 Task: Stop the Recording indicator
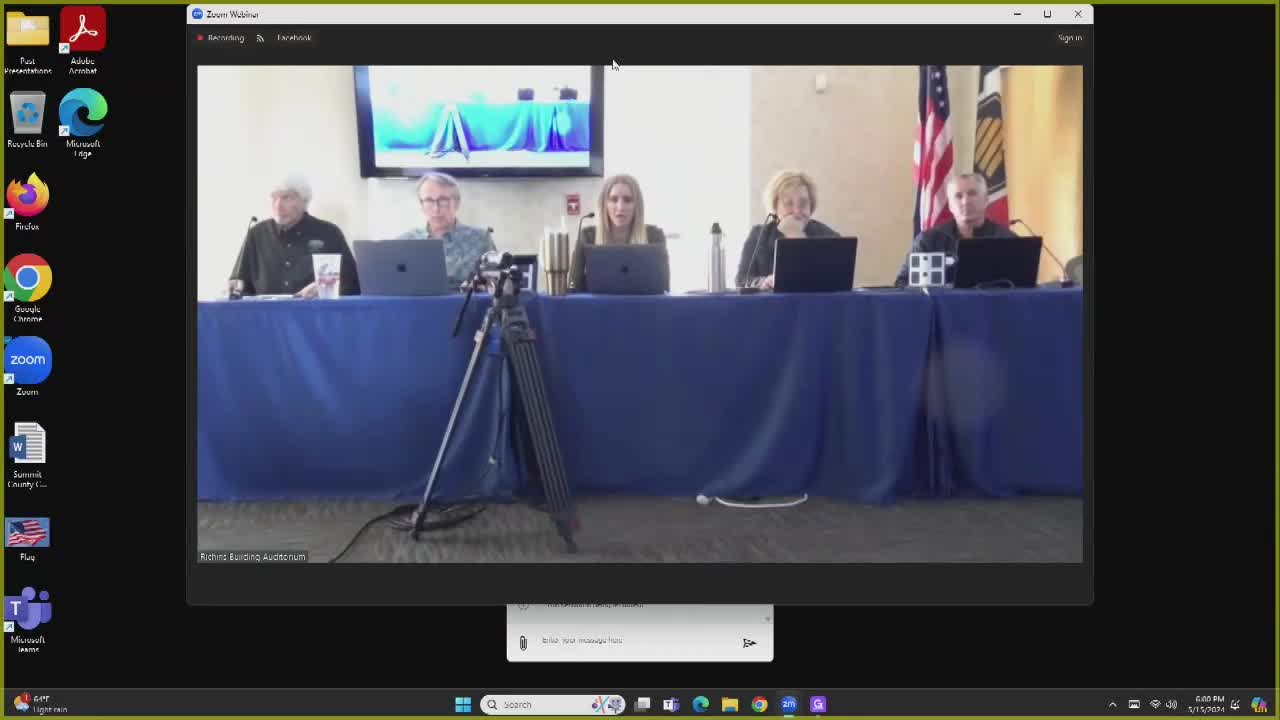[x=220, y=37]
